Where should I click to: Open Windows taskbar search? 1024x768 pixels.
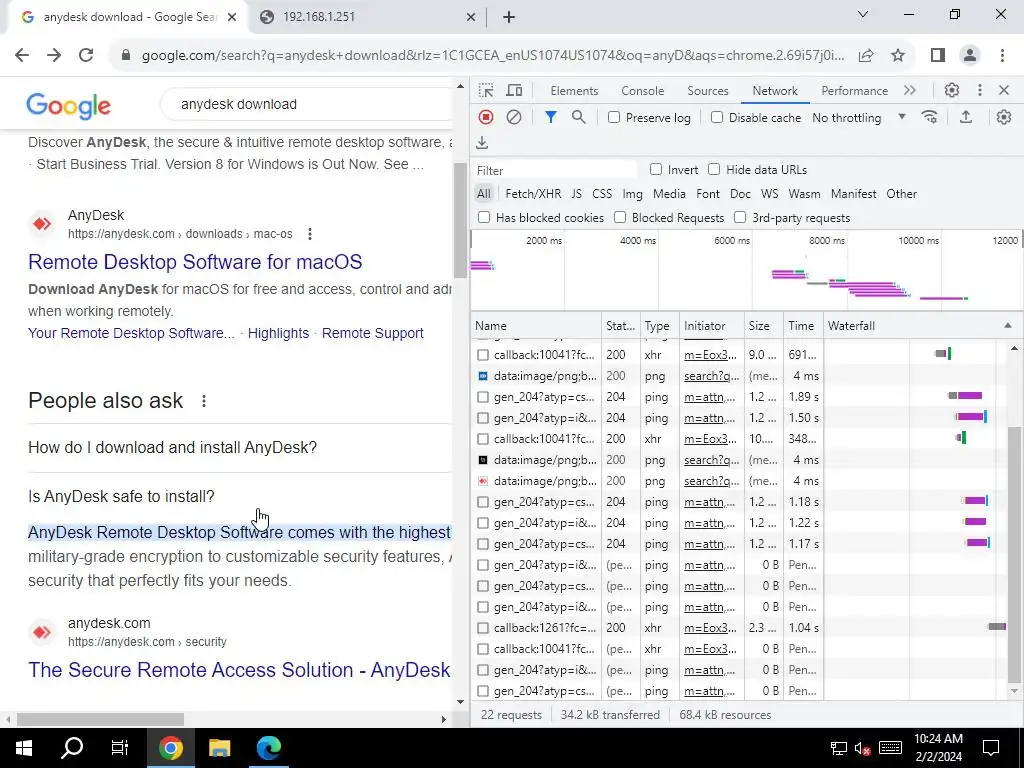pos(72,748)
